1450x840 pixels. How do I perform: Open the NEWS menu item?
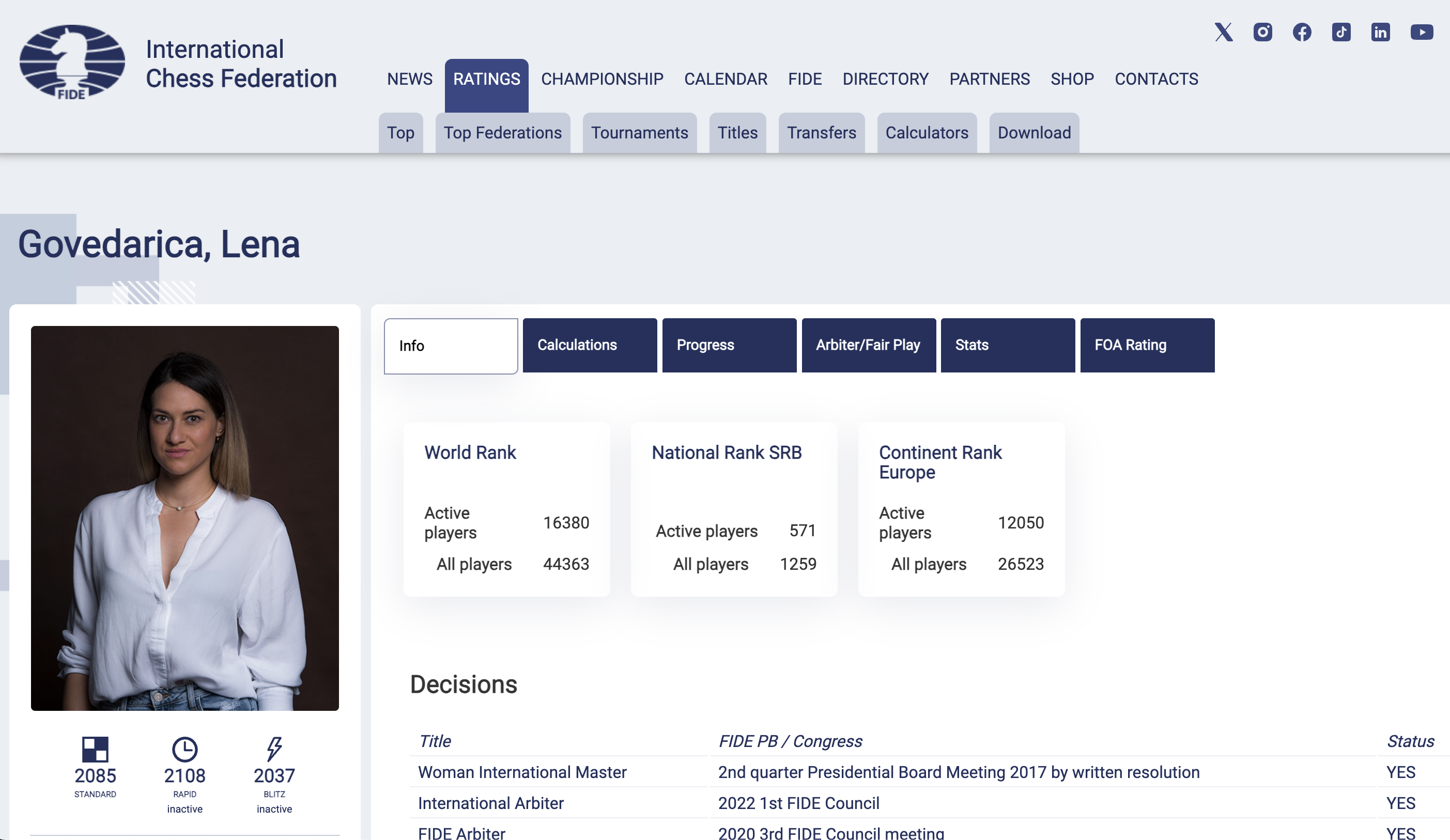[409, 79]
